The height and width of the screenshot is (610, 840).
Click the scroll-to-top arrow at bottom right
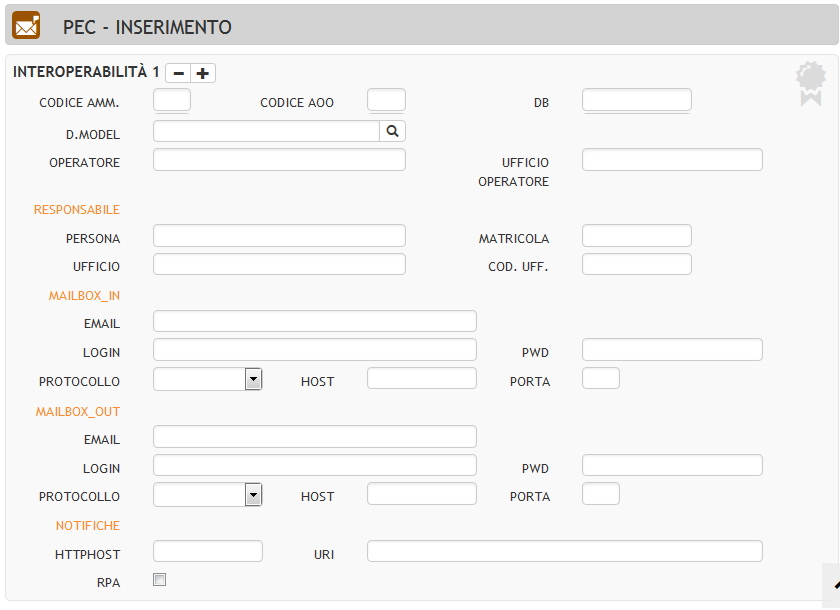pos(835,585)
